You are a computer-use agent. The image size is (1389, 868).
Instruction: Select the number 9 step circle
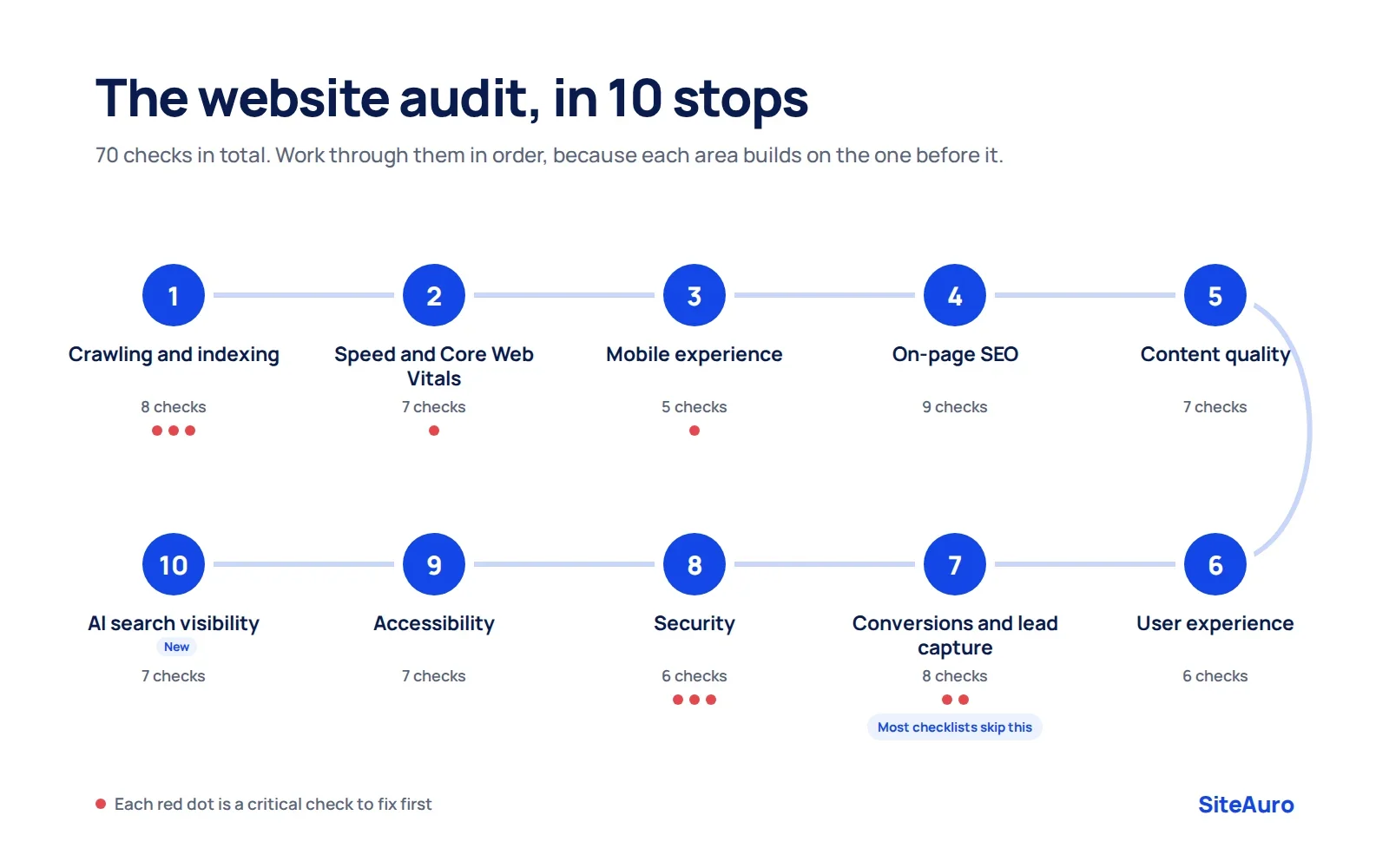point(434,564)
